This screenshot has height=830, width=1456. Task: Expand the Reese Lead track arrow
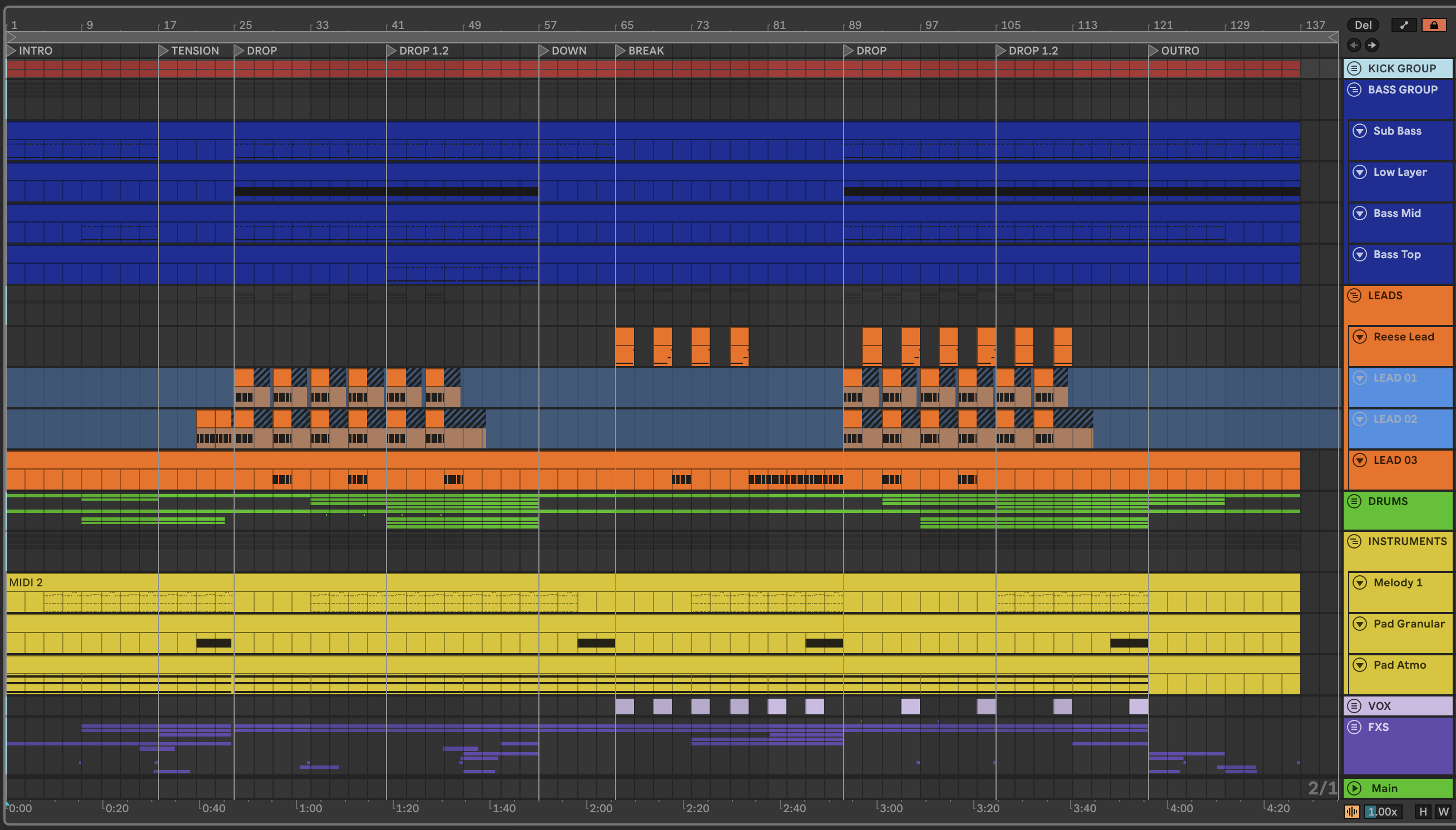[1360, 337]
